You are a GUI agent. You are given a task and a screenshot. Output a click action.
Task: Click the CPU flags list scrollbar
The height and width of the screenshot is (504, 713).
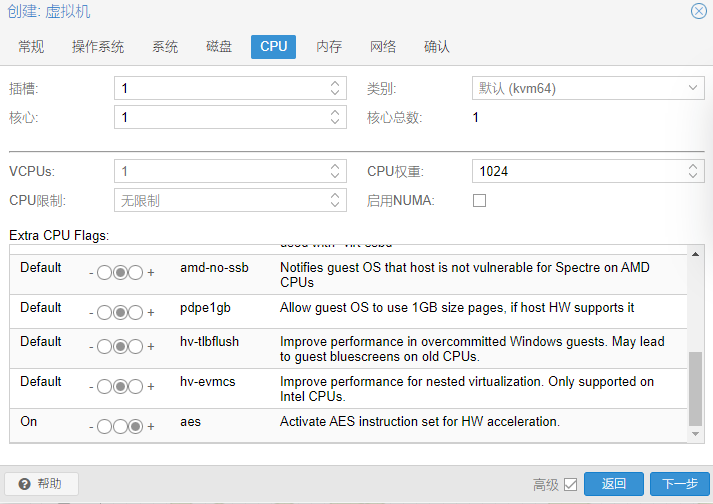696,391
